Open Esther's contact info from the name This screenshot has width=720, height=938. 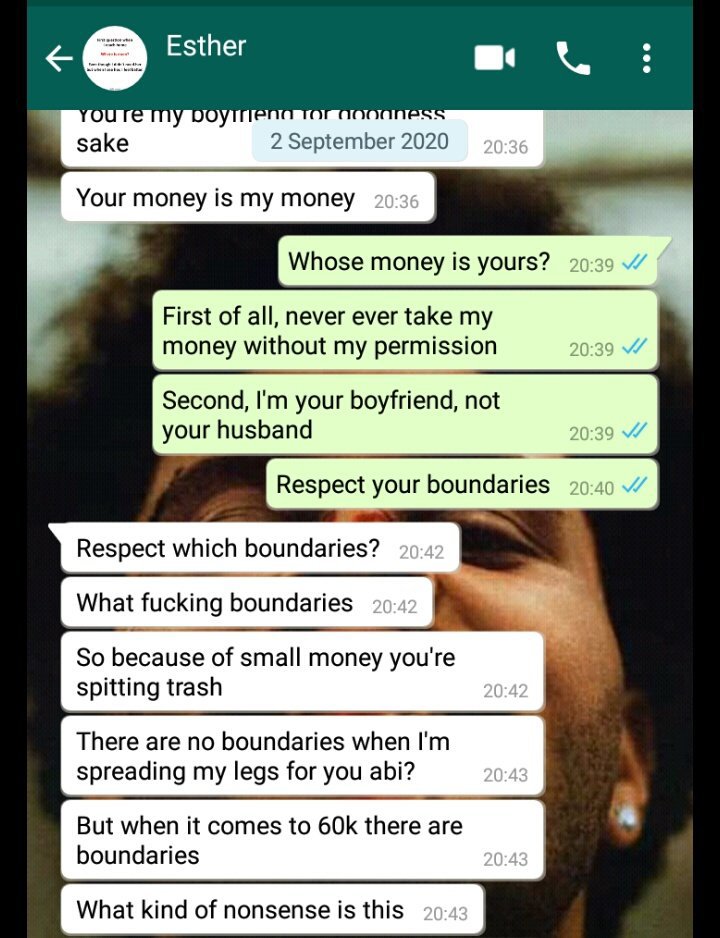point(206,46)
